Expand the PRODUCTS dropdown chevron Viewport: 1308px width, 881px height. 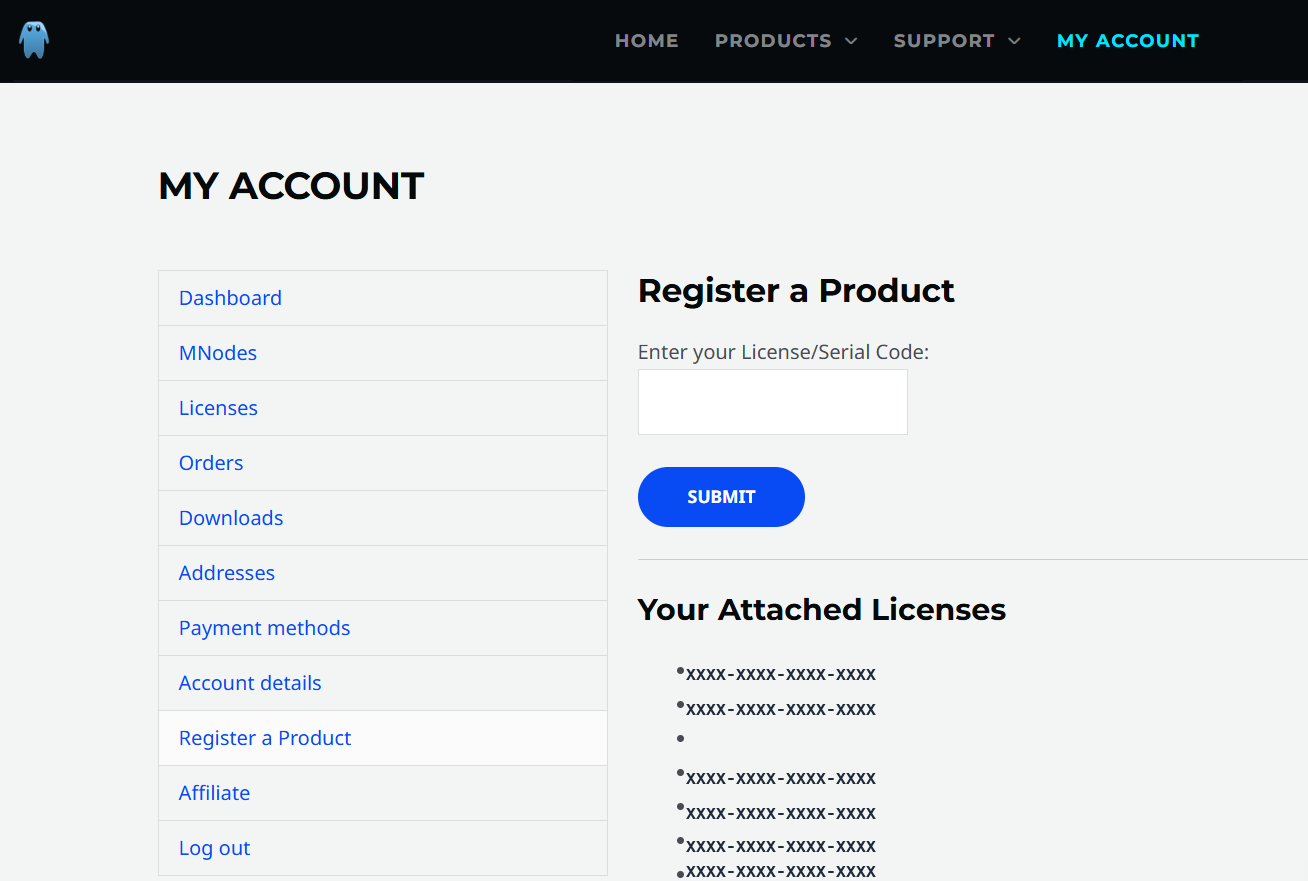851,41
